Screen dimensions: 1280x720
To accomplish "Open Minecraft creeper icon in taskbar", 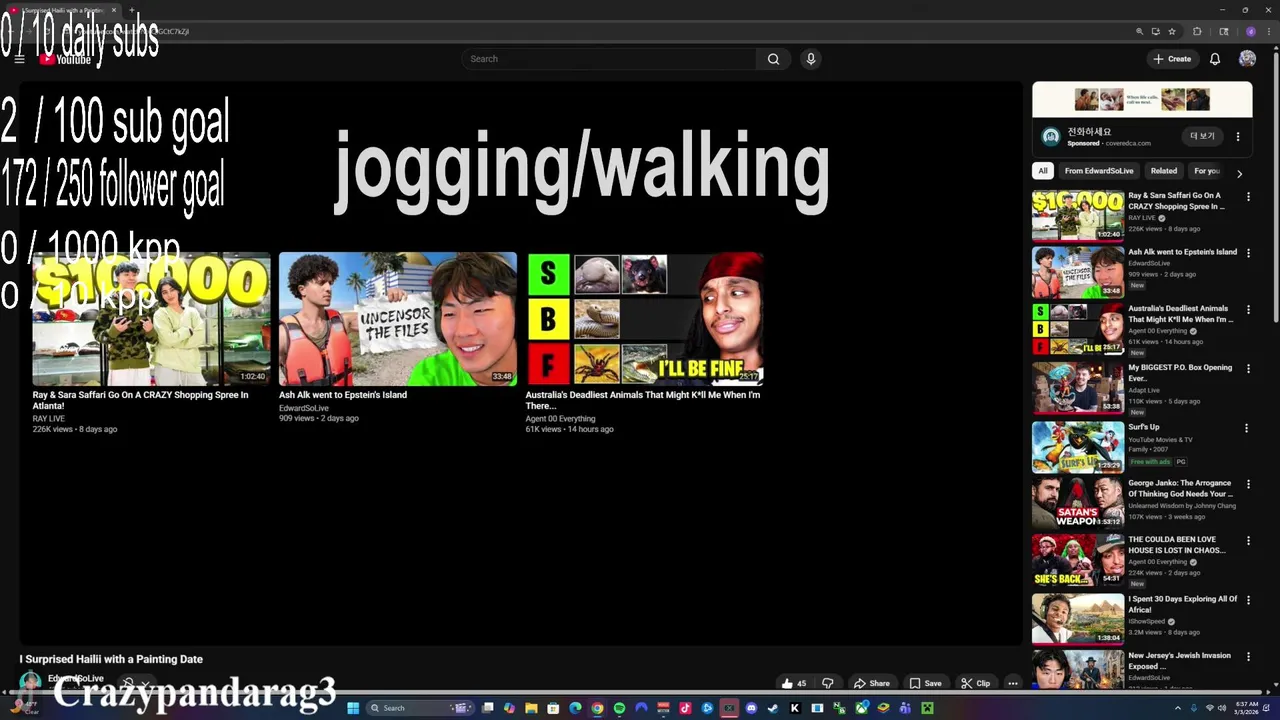I will 926,708.
